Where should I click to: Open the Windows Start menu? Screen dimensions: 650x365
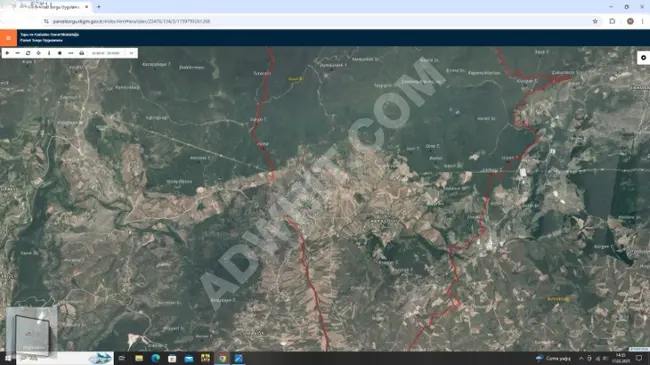(x=8, y=358)
